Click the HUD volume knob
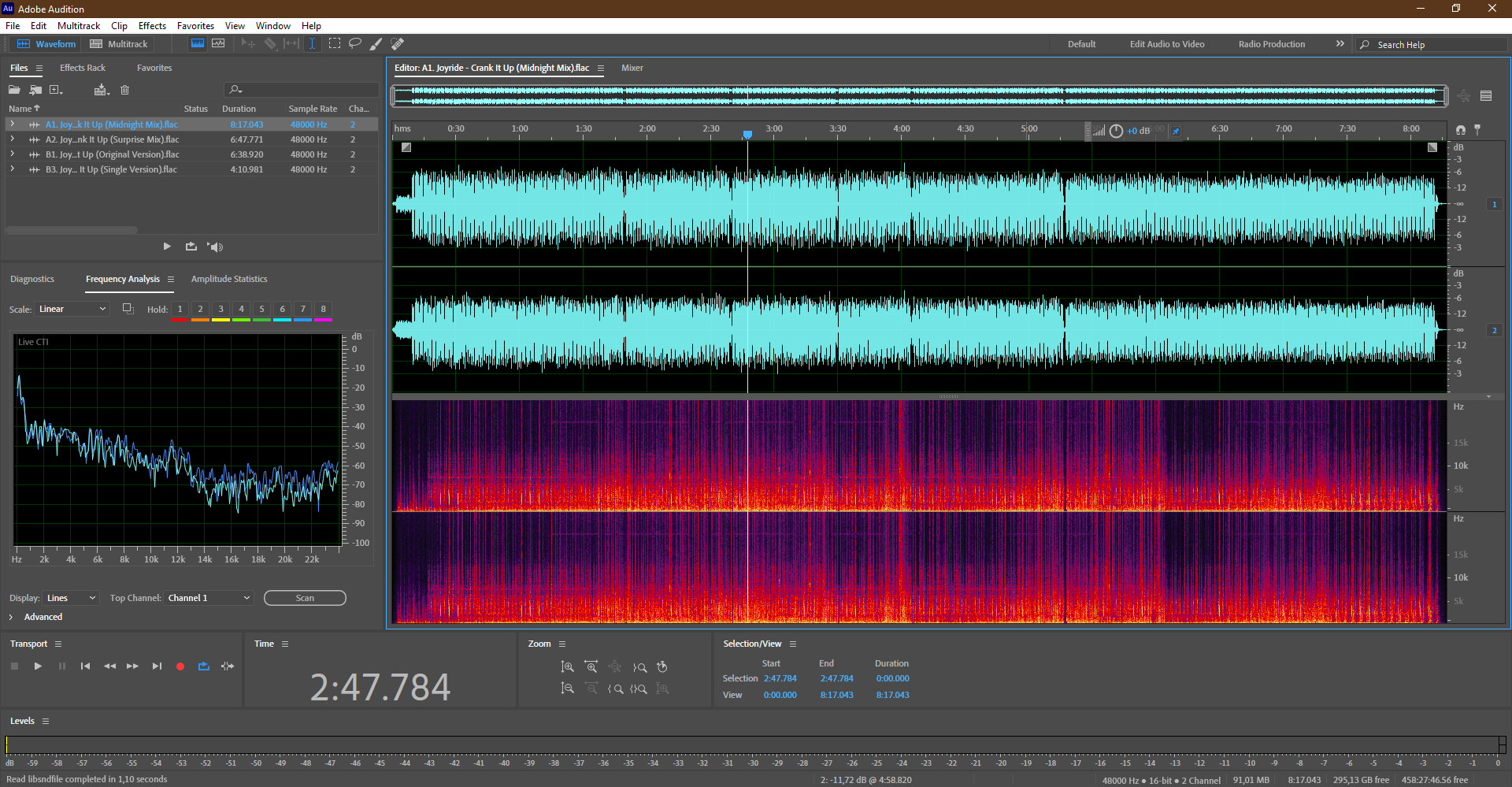 [x=1116, y=131]
